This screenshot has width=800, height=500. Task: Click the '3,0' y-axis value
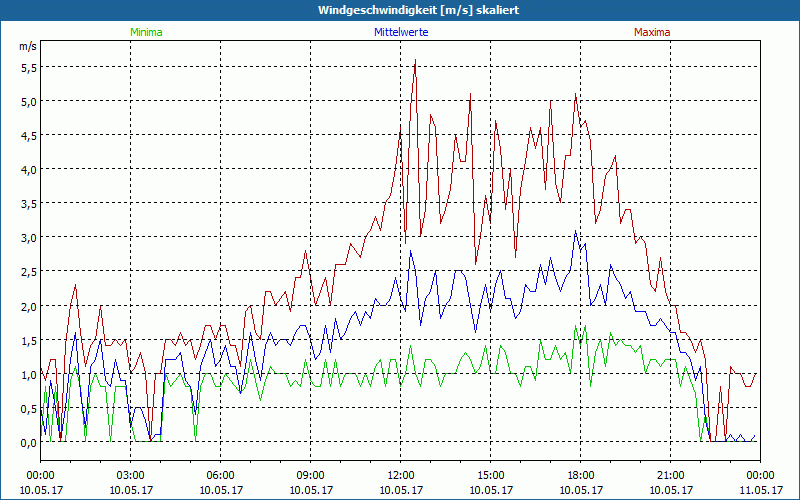point(29,239)
